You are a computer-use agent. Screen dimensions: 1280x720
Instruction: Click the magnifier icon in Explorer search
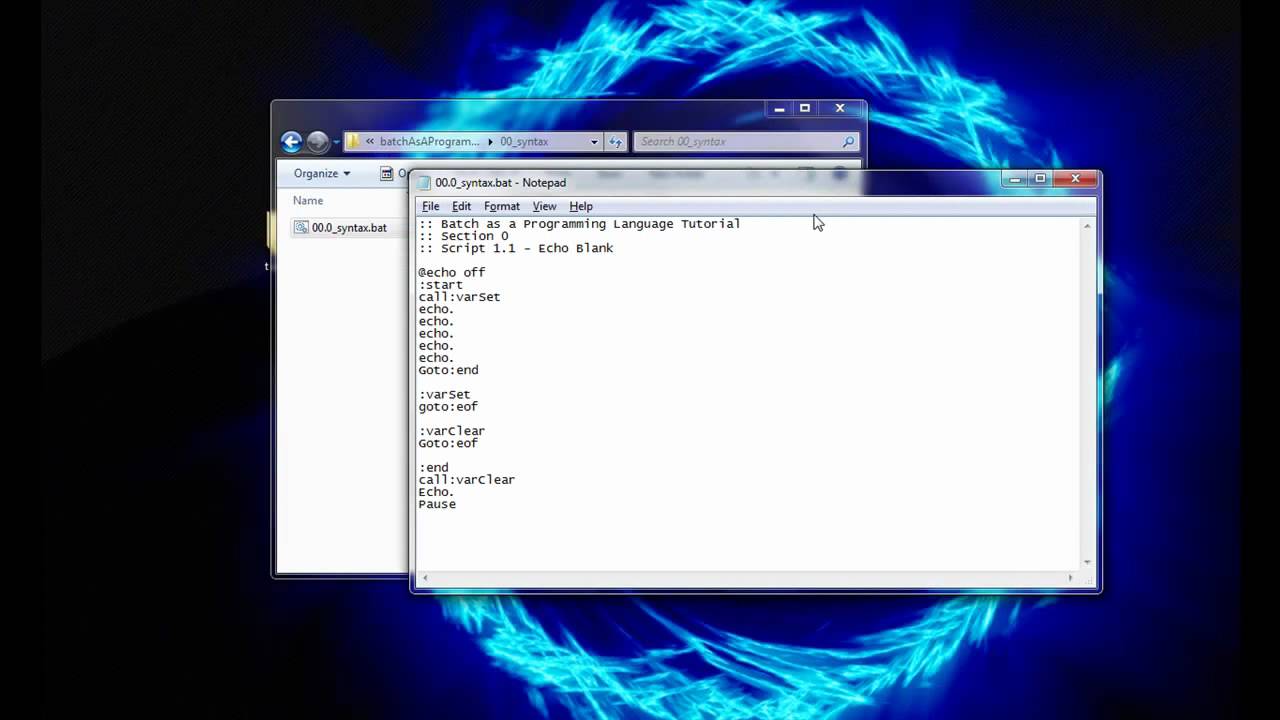pyautogui.click(x=848, y=141)
